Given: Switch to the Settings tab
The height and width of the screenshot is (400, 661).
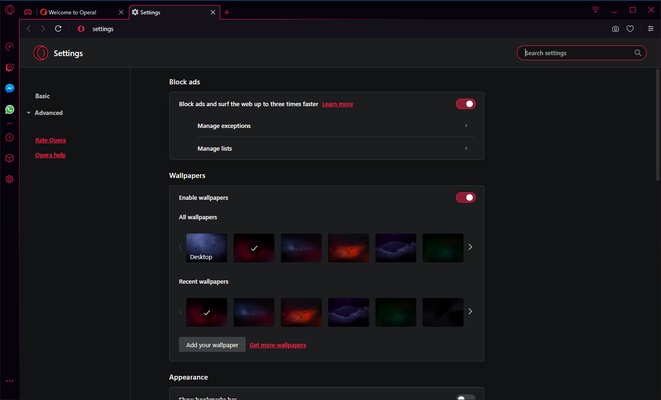Looking at the screenshot, I should pyautogui.click(x=174, y=12).
